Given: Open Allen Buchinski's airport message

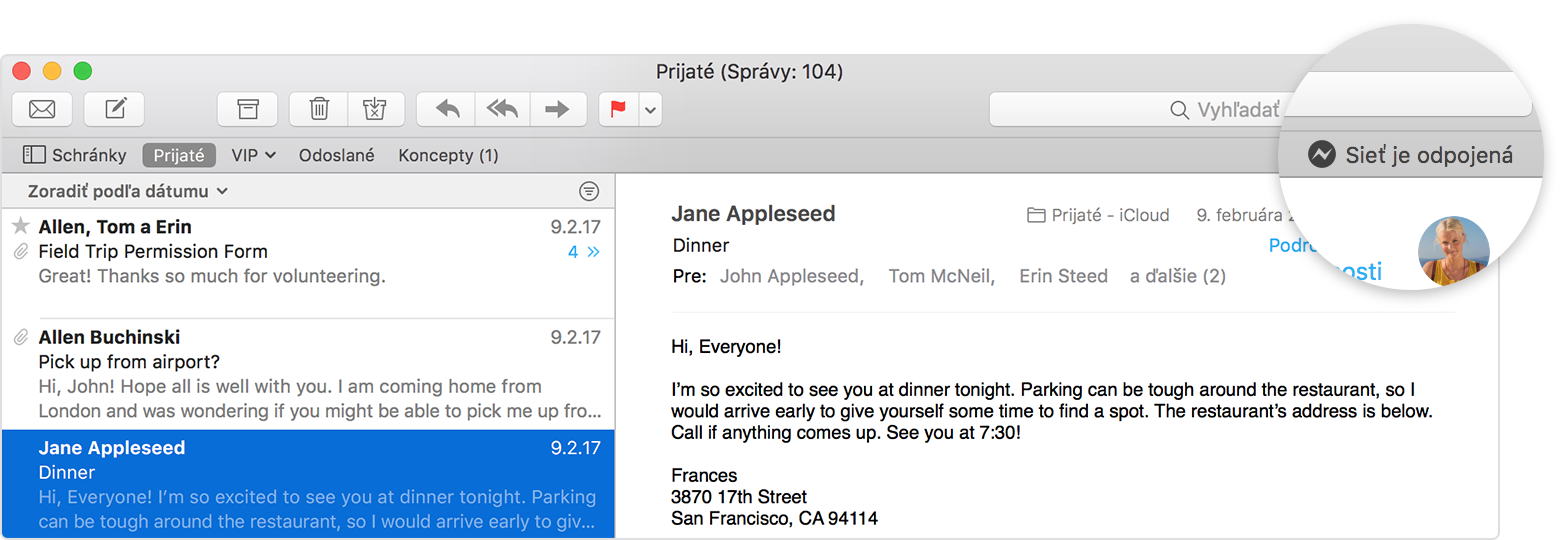Looking at the screenshot, I should [x=308, y=374].
